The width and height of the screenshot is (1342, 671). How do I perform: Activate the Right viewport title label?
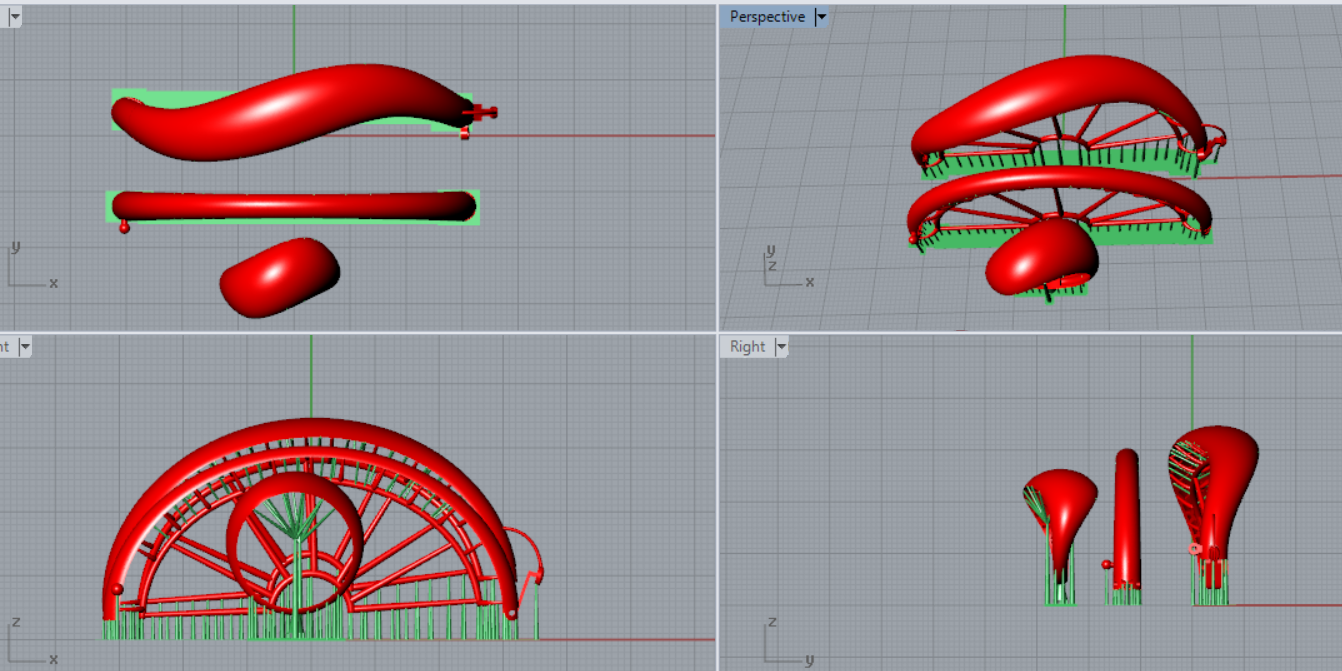click(747, 347)
